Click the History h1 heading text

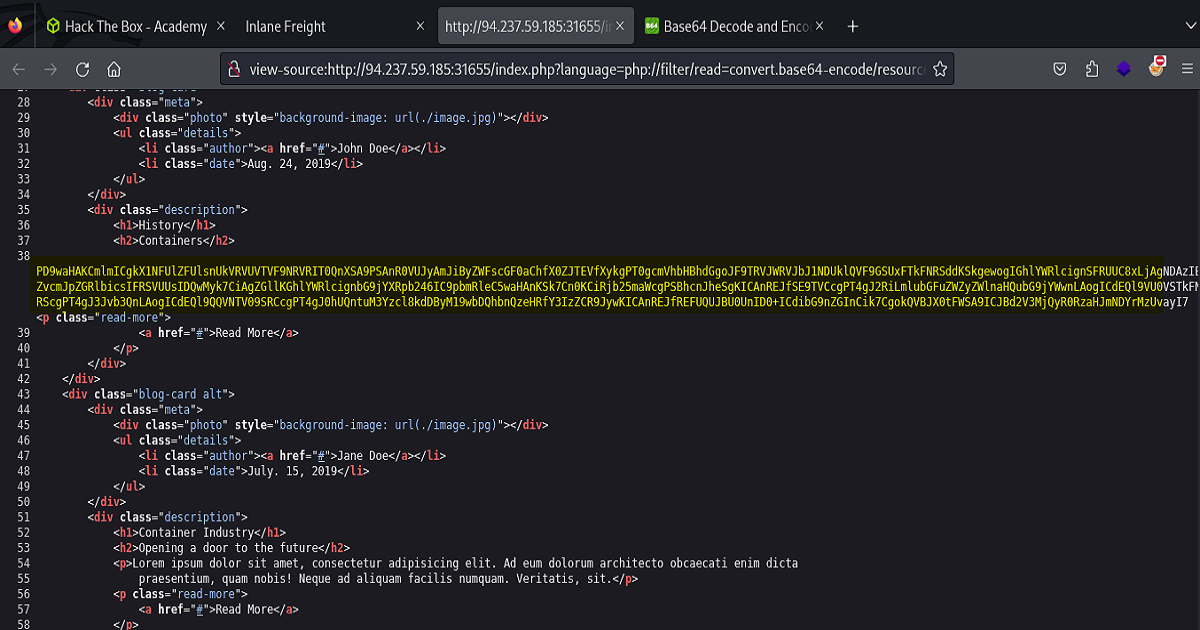point(161,225)
